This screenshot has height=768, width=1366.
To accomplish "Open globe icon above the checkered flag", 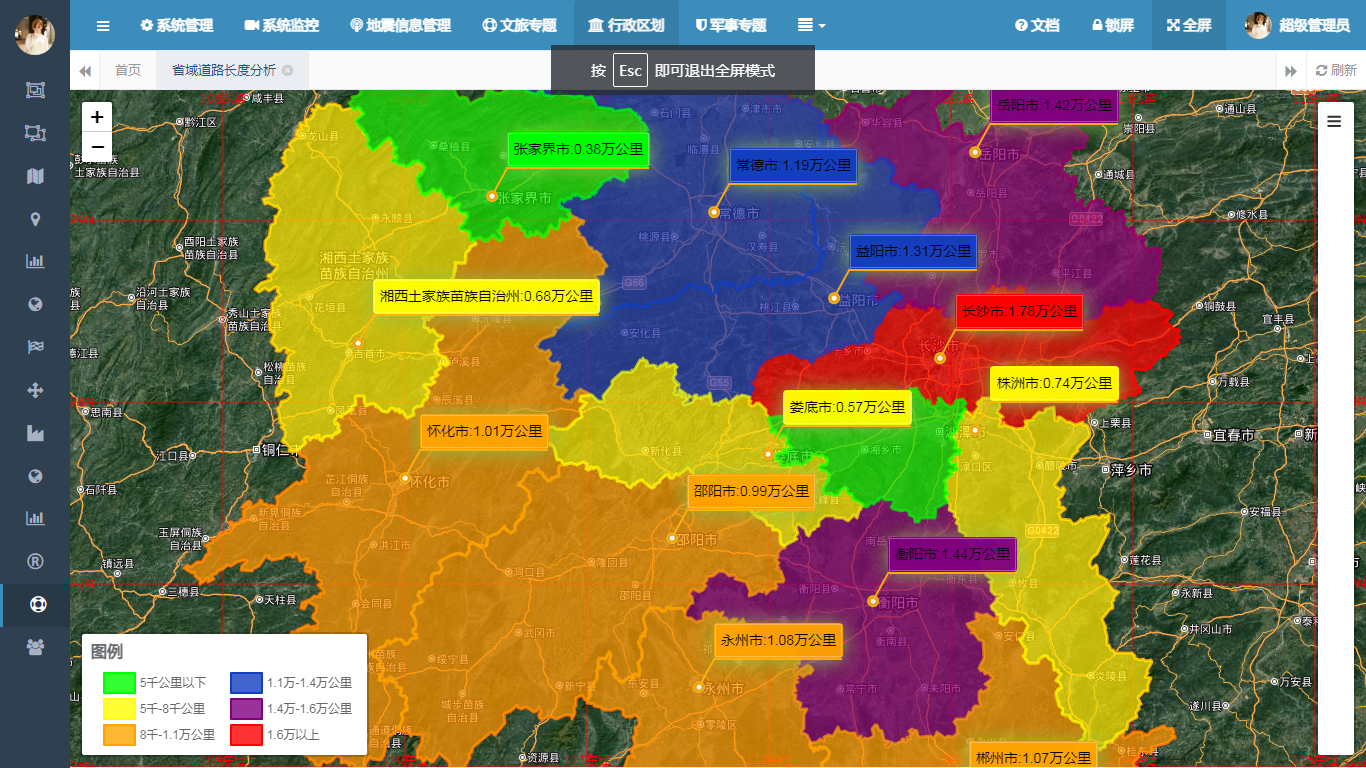I will click(x=35, y=305).
